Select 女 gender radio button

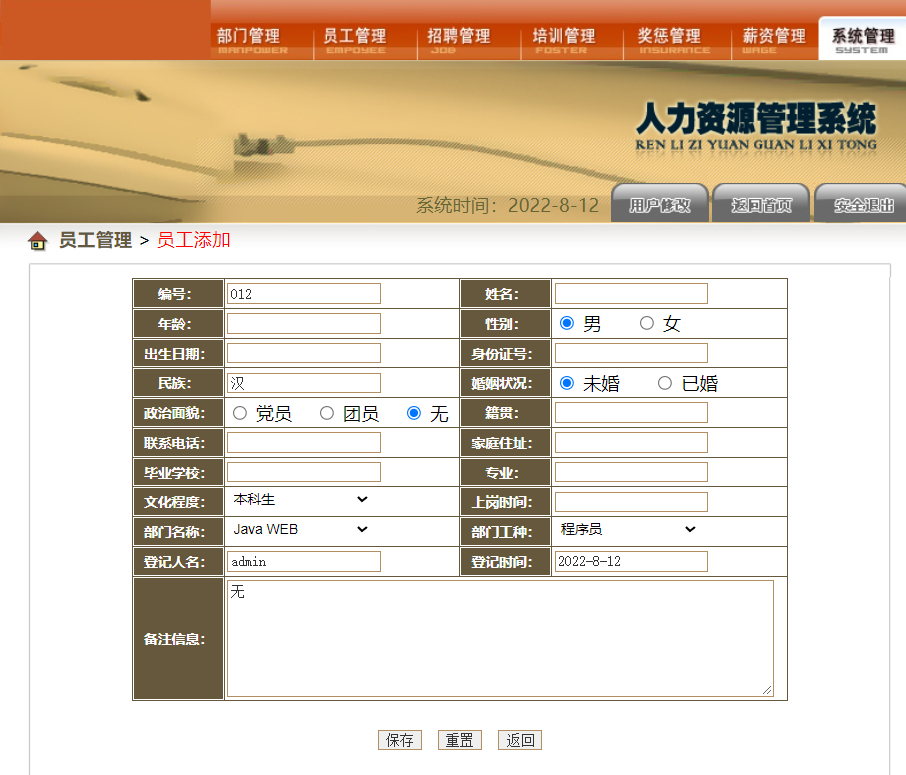click(x=647, y=323)
